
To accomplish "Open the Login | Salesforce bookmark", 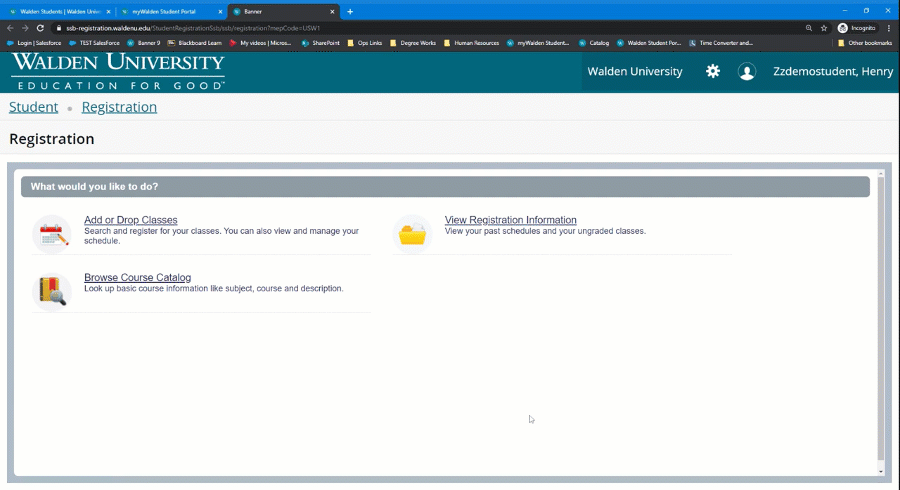I will pos(34,43).
